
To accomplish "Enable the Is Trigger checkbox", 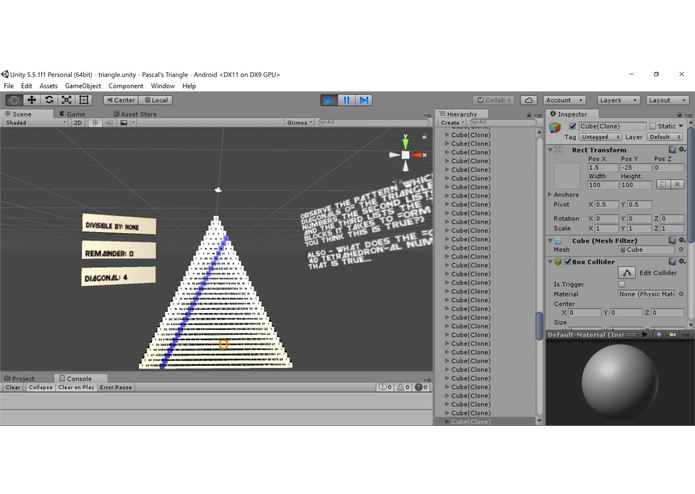I will click(621, 284).
